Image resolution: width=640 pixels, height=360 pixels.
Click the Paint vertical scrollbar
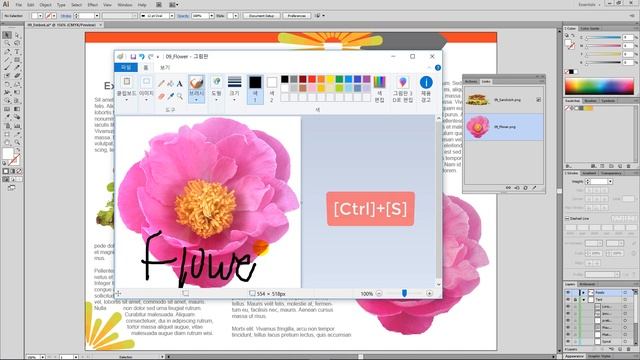[439, 200]
